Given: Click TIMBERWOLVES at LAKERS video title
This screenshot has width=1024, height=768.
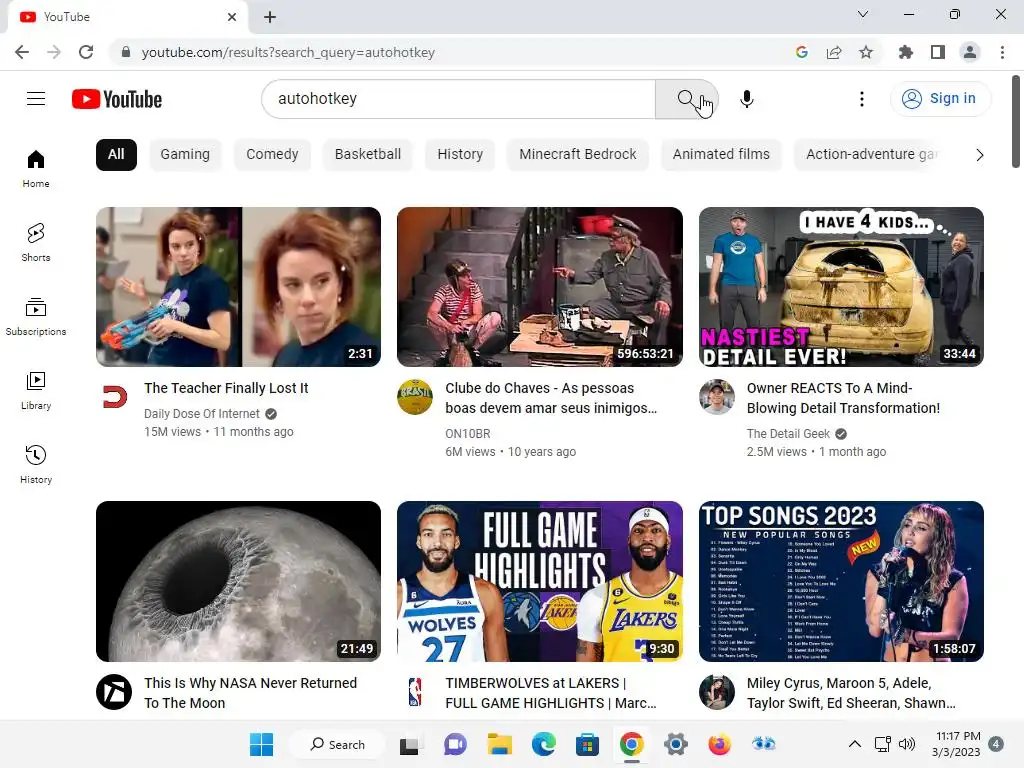Looking at the screenshot, I should 551,693.
